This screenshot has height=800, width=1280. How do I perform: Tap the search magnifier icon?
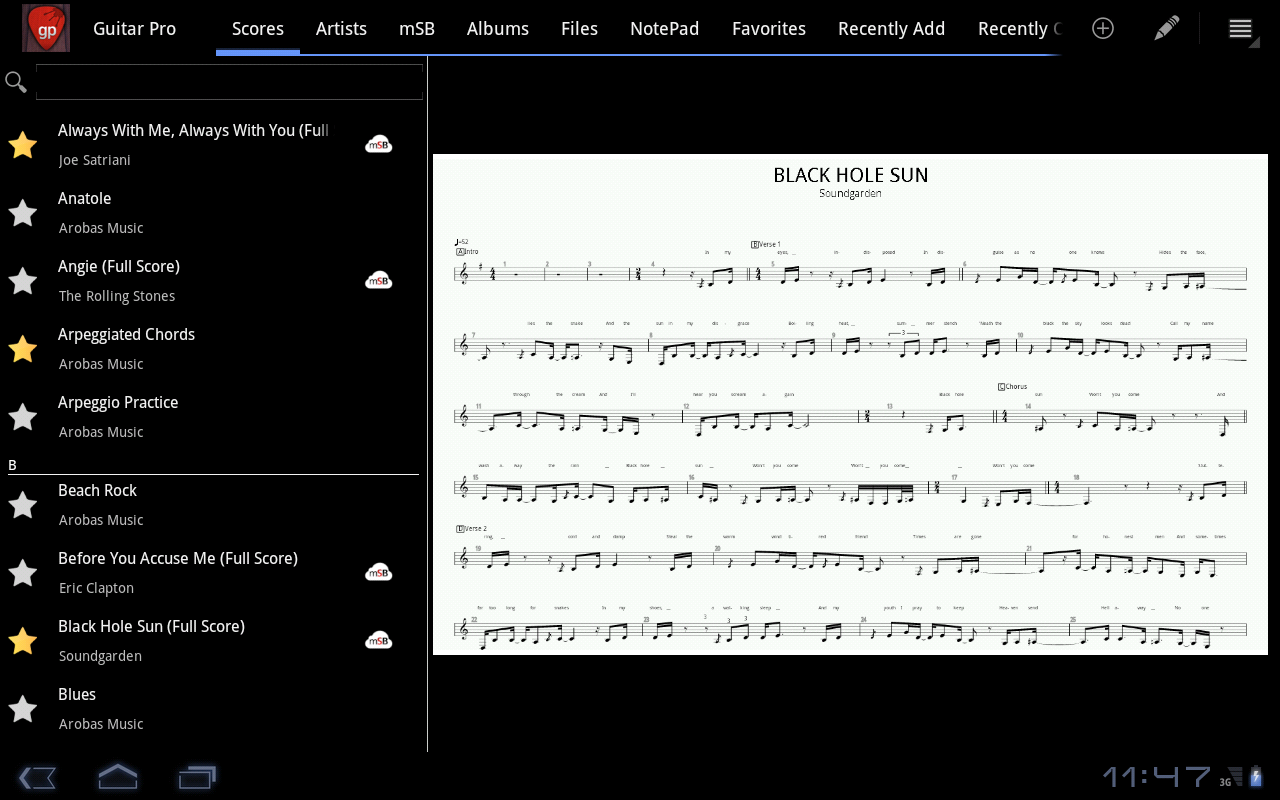[x=16, y=82]
